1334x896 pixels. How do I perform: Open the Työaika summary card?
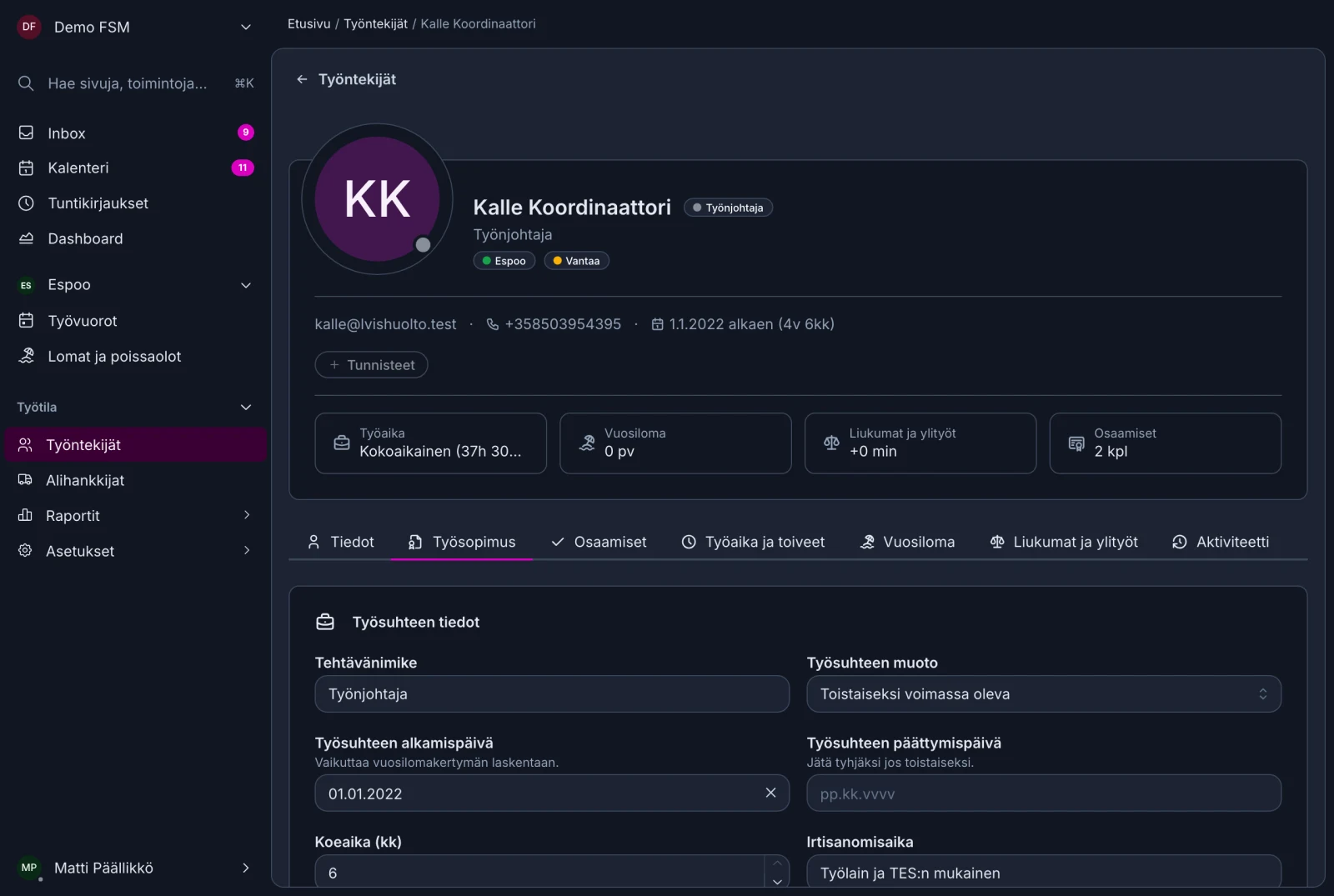[430, 443]
